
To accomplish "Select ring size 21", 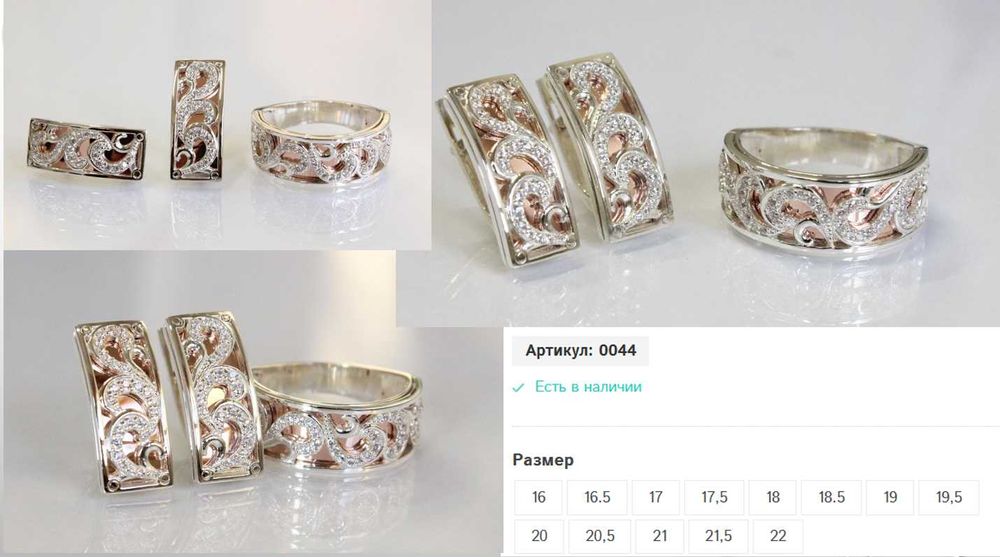I will pyautogui.click(x=660, y=536).
